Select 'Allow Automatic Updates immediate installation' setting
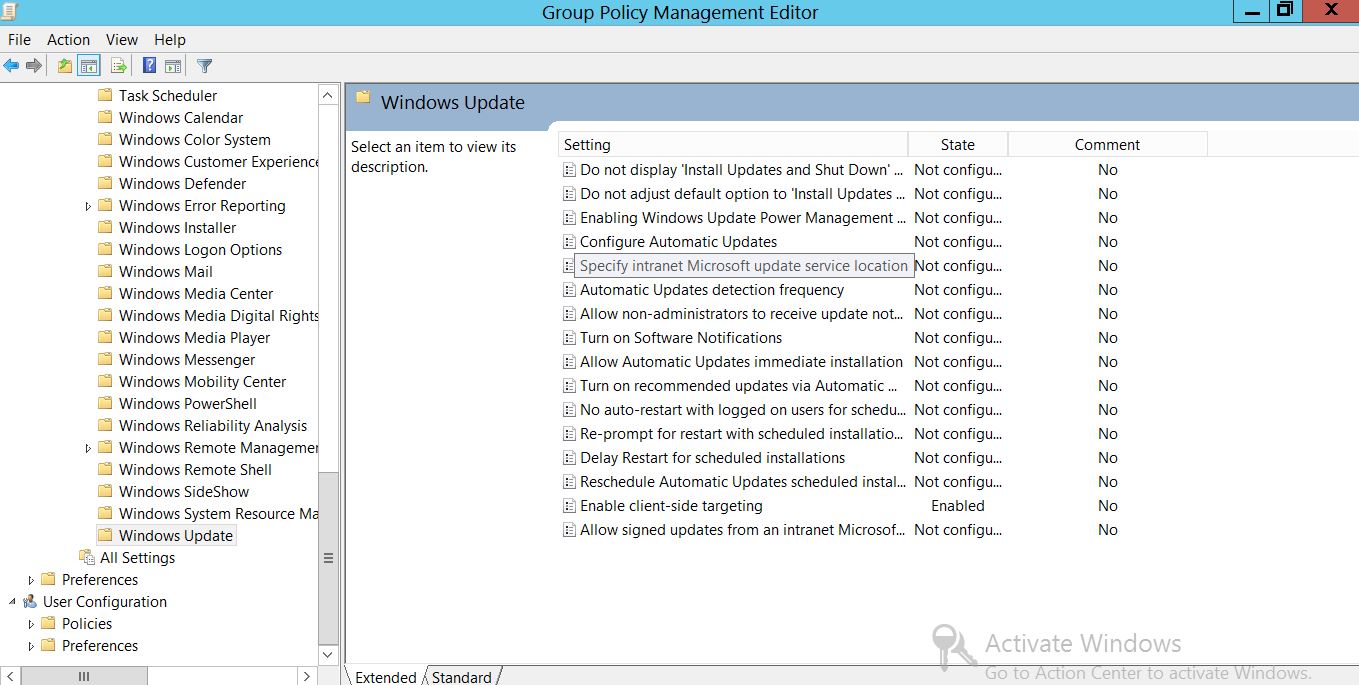The height and width of the screenshot is (685, 1359). (x=741, y=362)
